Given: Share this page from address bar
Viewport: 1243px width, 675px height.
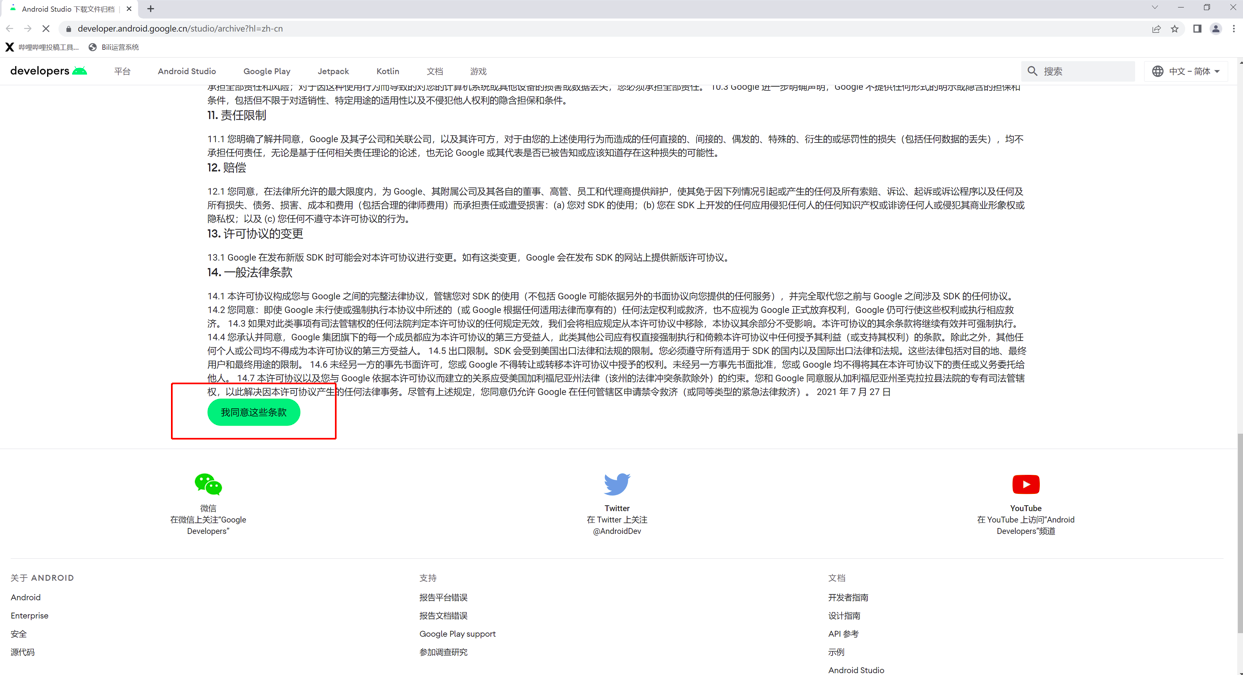Looking at the screenshot, I should pyautogui.click(x=1156, y=29).
